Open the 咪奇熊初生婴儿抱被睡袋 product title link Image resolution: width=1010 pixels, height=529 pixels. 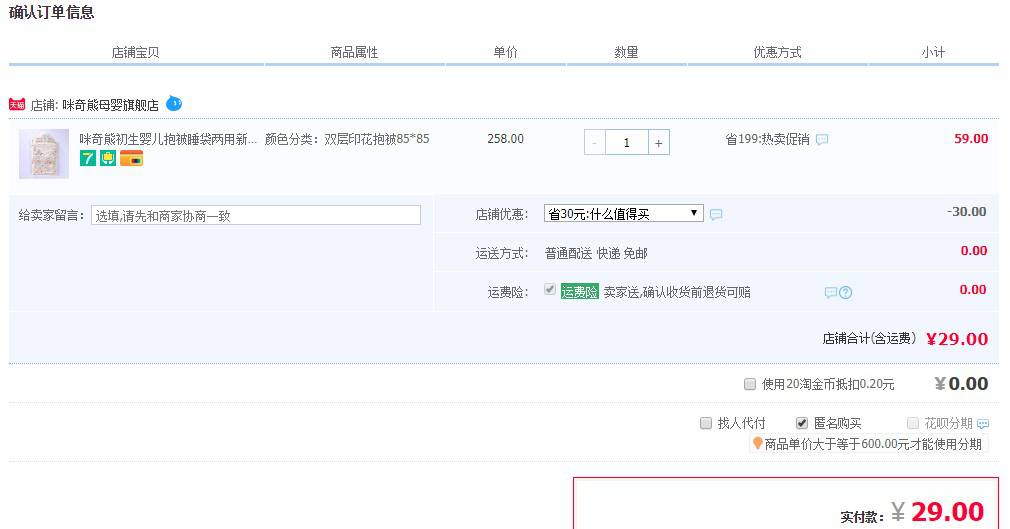point(168,139)
